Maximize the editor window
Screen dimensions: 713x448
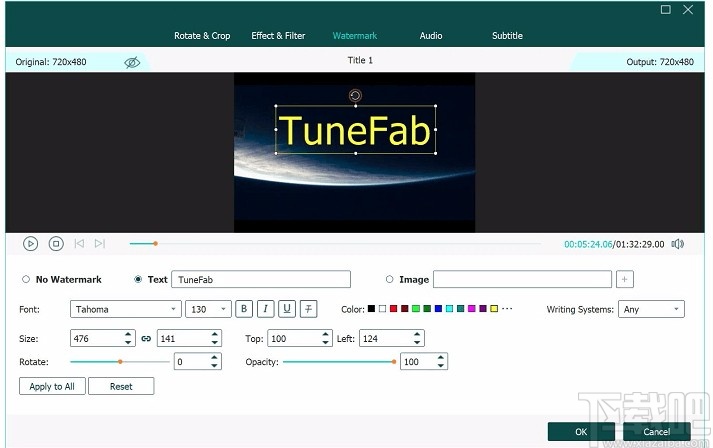click(666, 10)
